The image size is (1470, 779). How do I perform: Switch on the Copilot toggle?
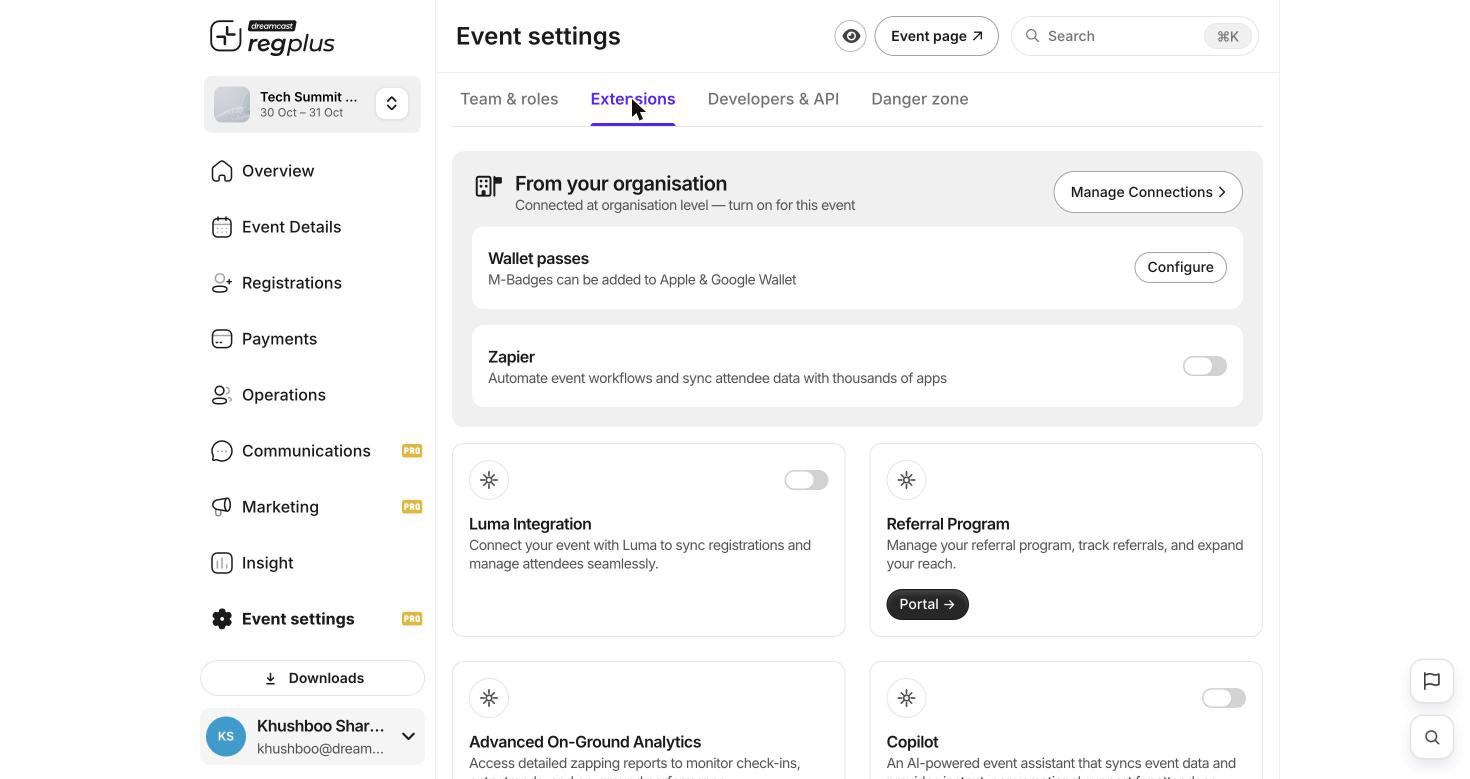[x=1224, y=698]
